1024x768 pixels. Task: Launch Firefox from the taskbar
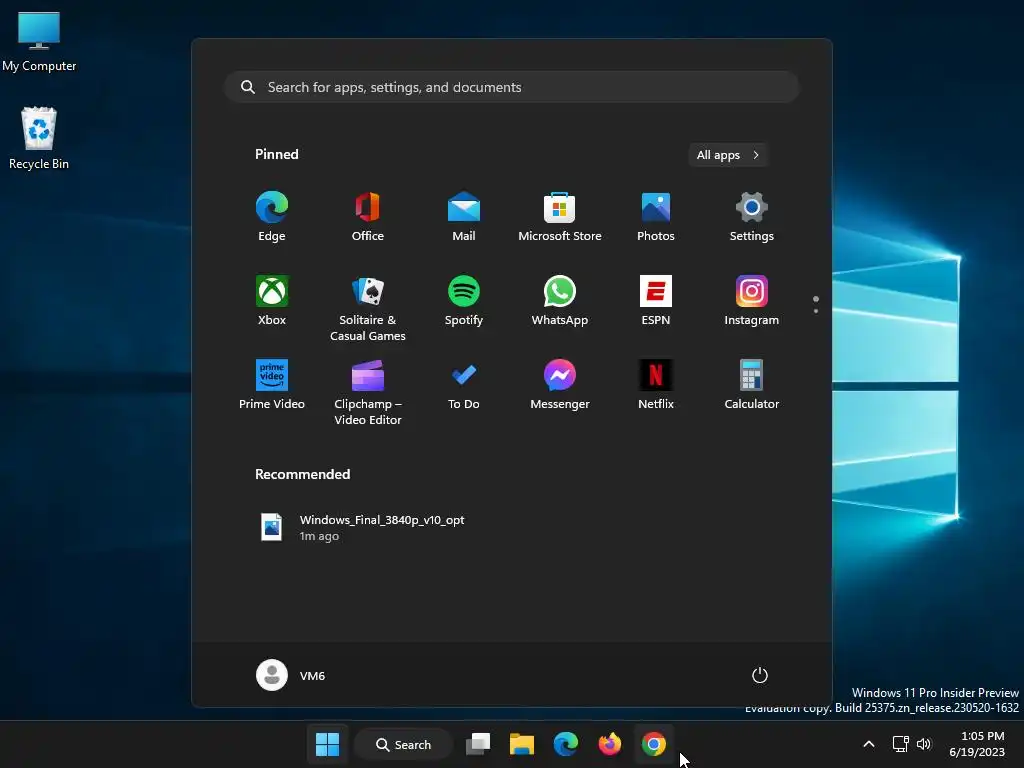click(x=610, y=744)
